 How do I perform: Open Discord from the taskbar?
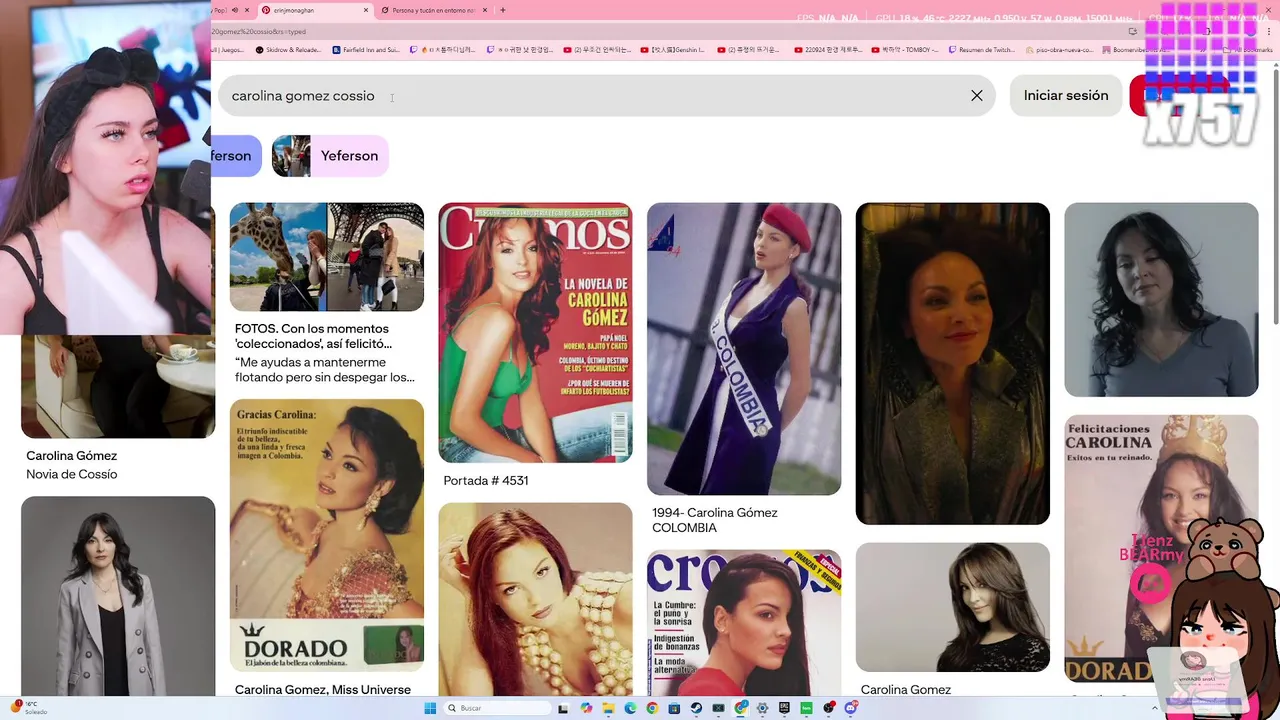[851, 708]
